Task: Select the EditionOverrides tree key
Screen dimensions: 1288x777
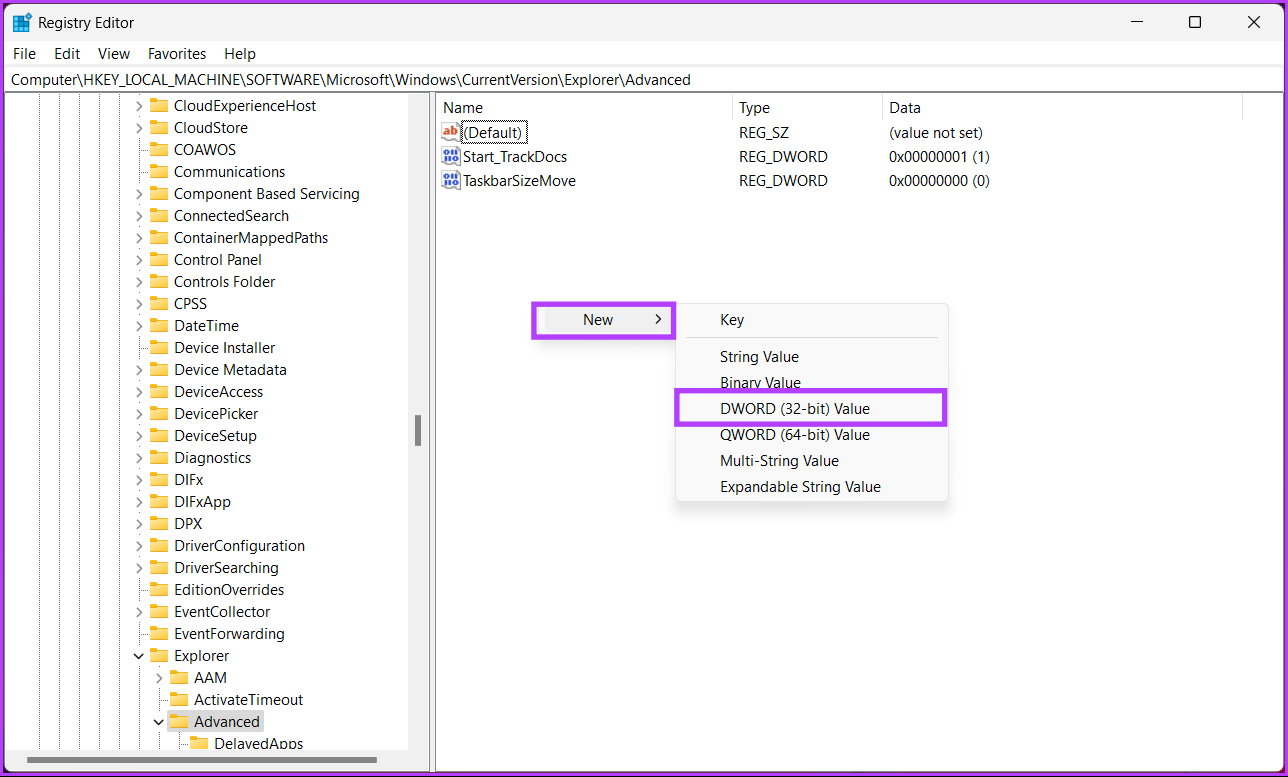Action: click(x=229, y=590)
